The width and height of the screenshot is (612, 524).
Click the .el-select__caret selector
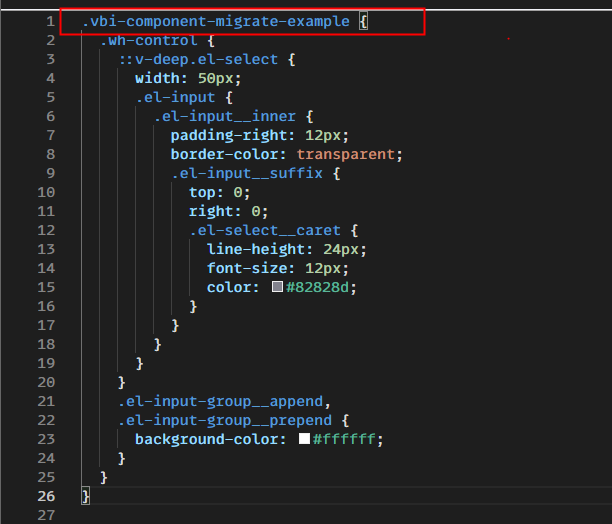[x=265, y=230]
